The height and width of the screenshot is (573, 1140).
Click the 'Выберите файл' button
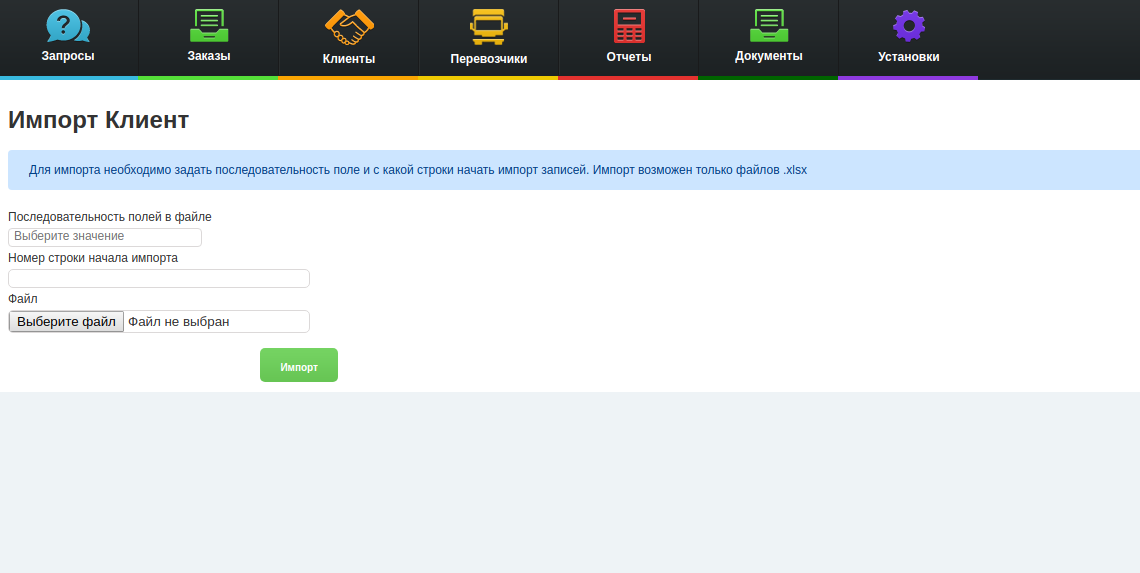66,321
